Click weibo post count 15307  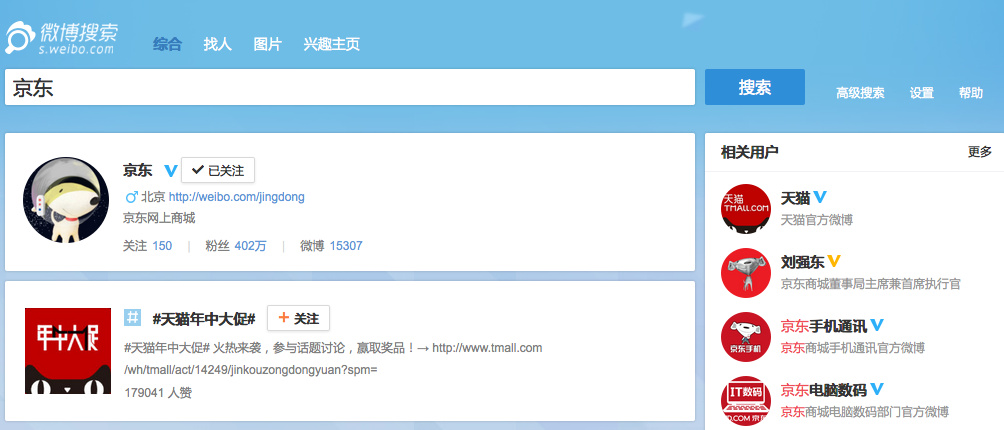(x=346, y=246)
